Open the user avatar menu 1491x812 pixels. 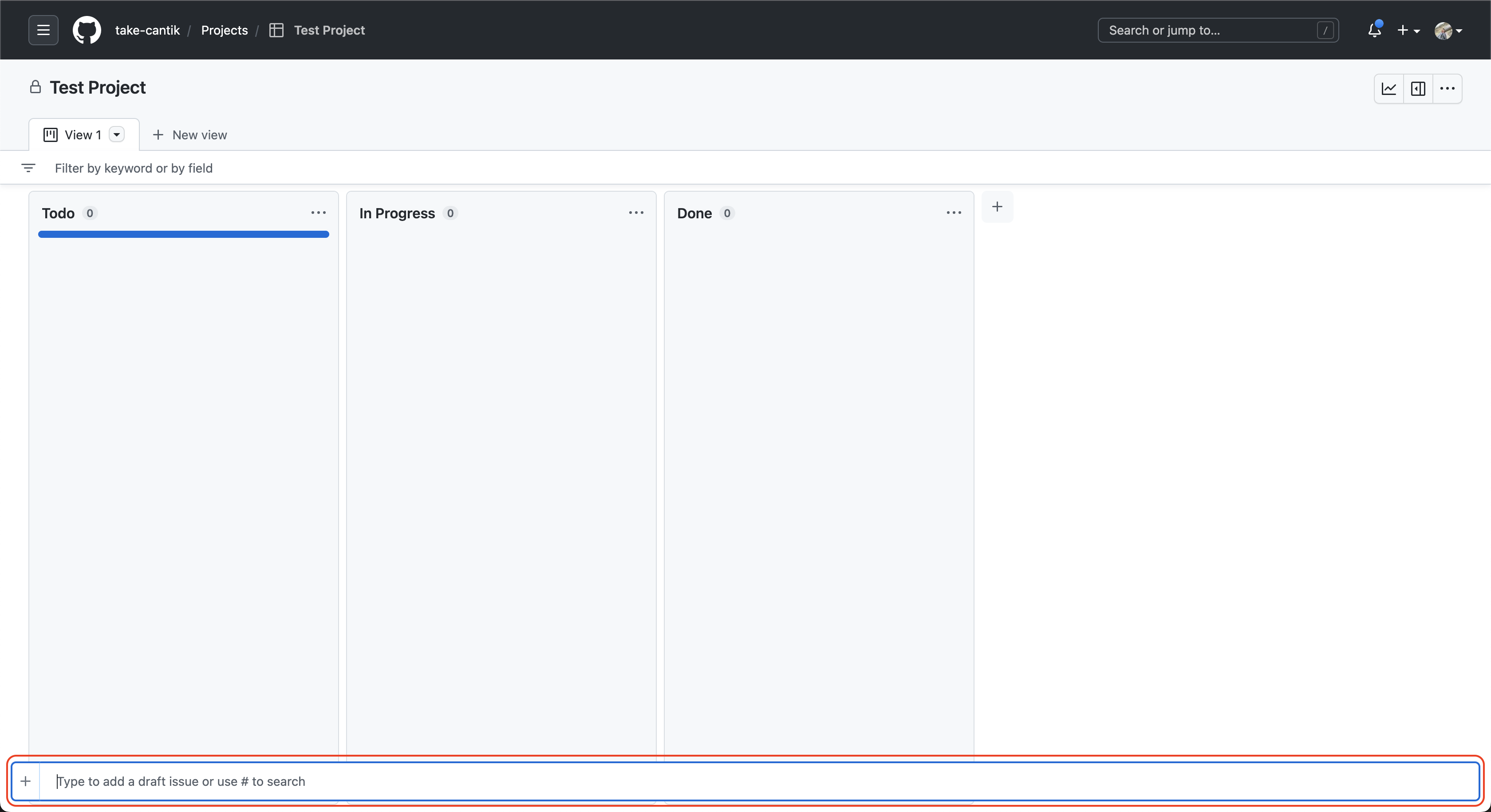1448,30
